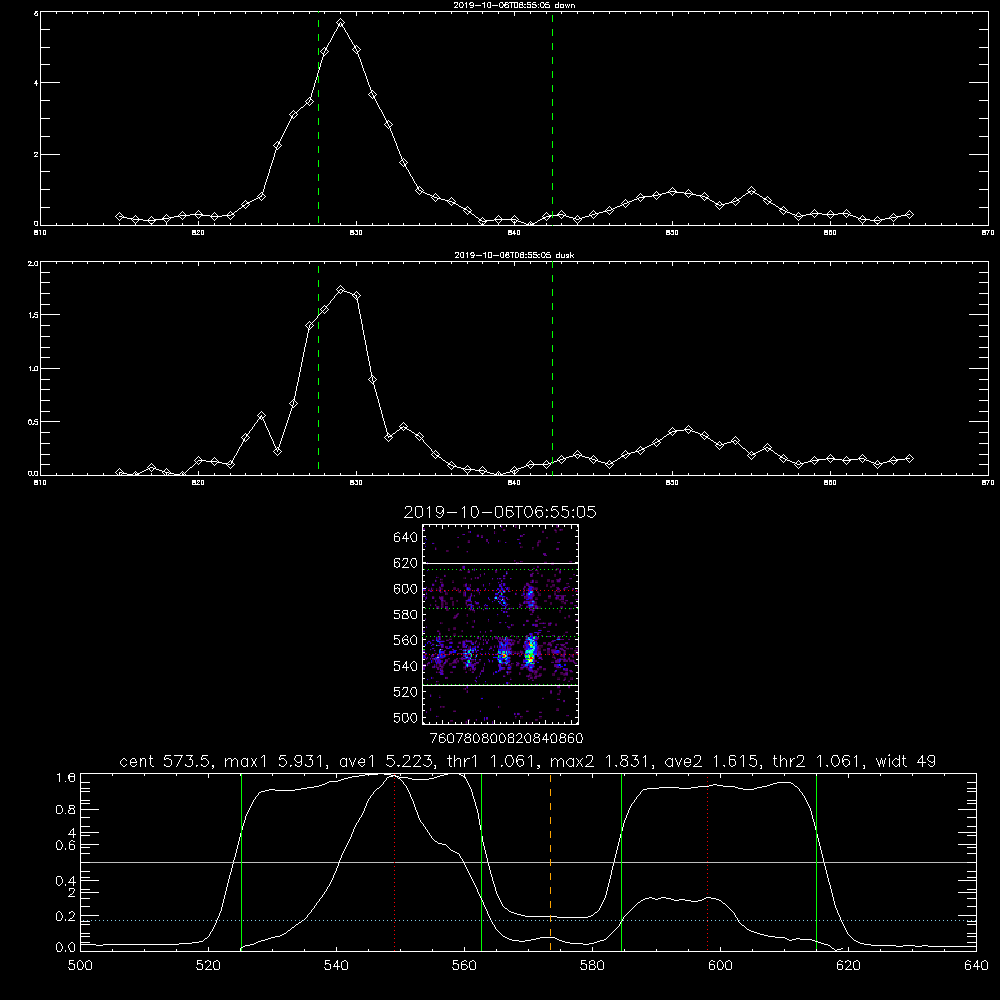Click the 'widt 49' value in stats line
Screen dimensions: 1000x1000
[906, 761]
